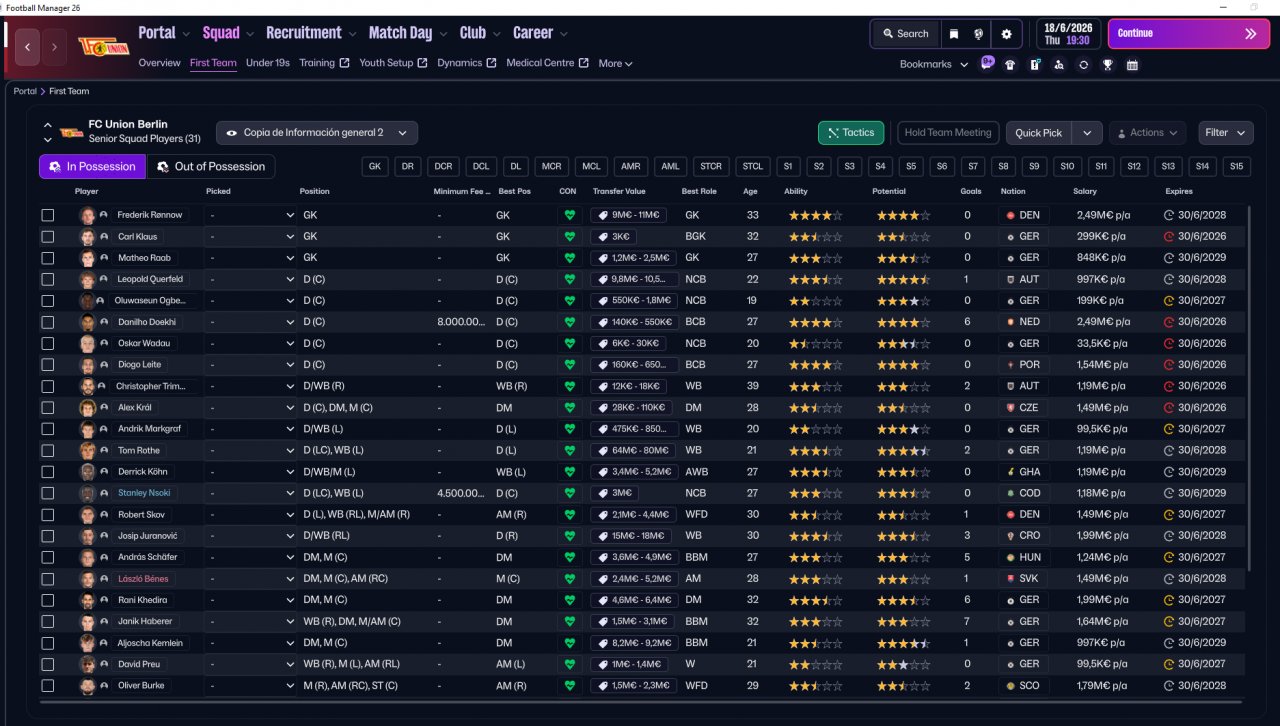
Task: Click the kit shirt shortcut icon
Action: coord(1010,65)
